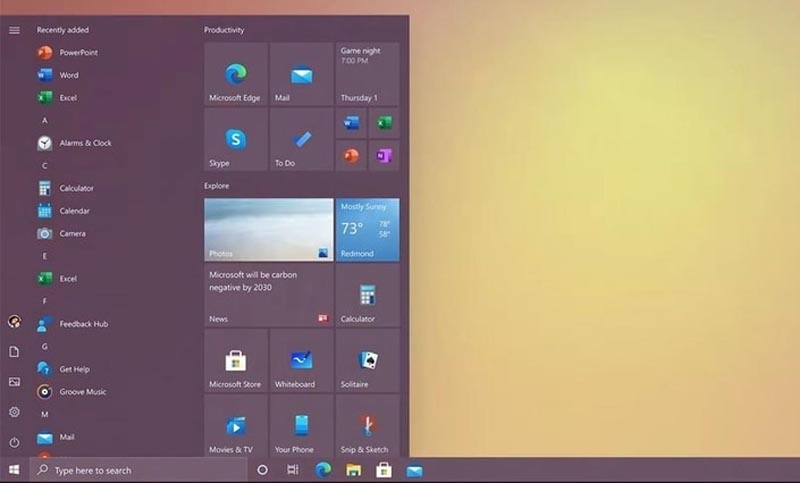Viewport: 800px width, 483px height.
Task: Open the To Do tile
Action: click(302, 139)
